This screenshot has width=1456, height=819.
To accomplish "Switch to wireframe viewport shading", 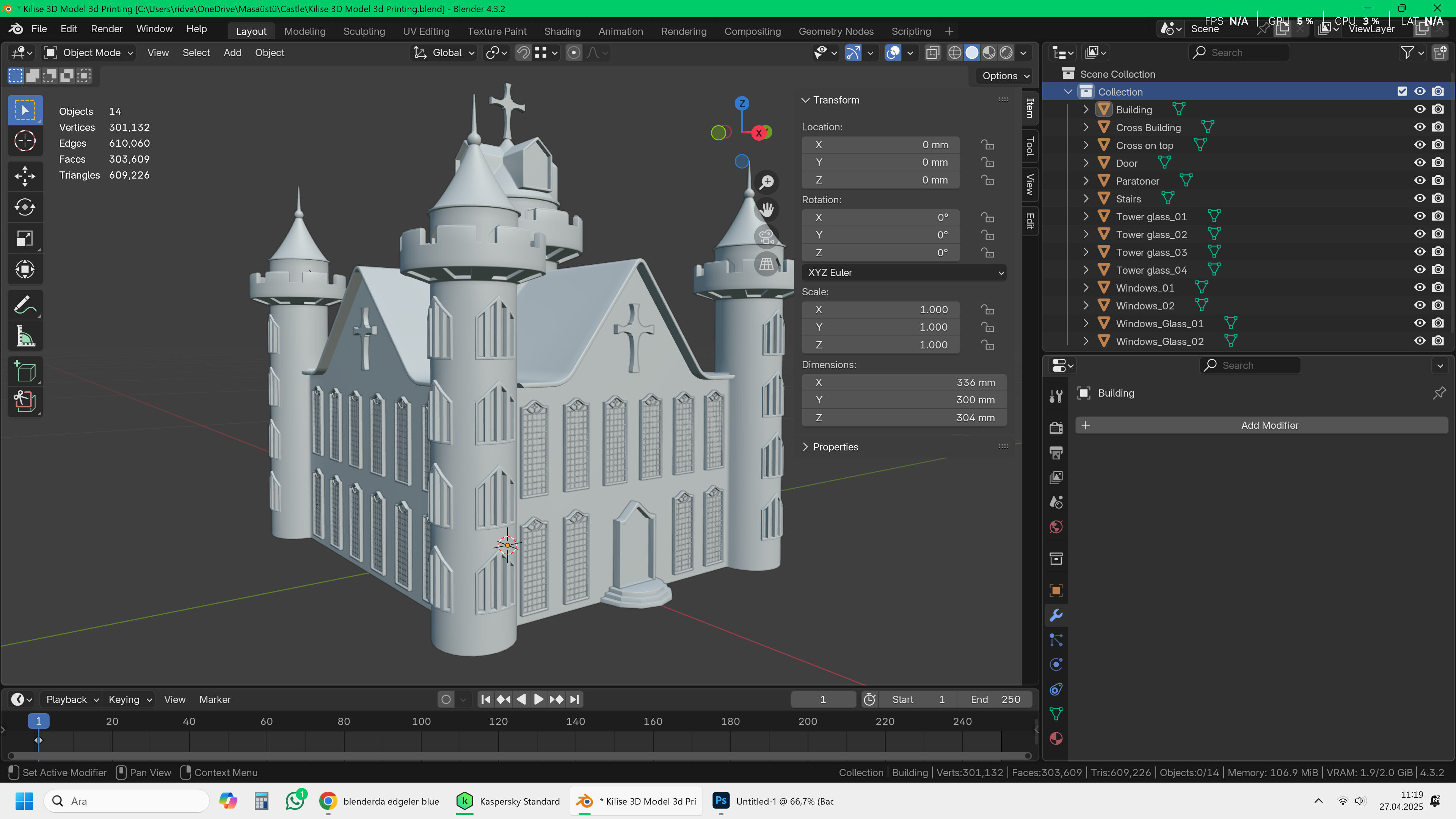I will tap(955, 53).
